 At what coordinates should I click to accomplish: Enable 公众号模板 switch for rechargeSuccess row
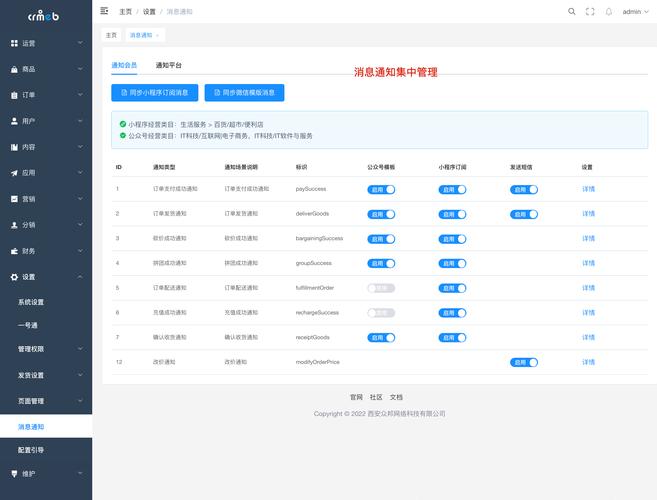coord(381,313)
